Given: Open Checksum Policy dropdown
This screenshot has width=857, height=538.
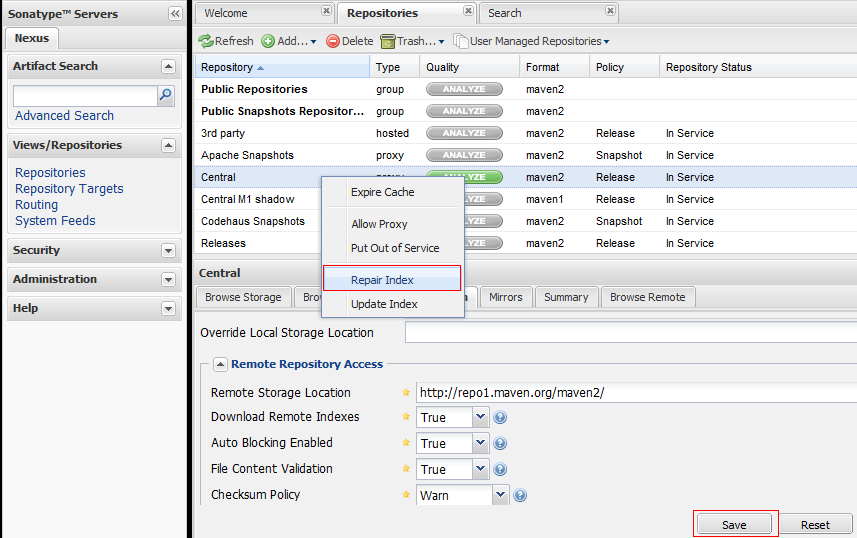Looking at the screenshot, I should coord(500,495).
